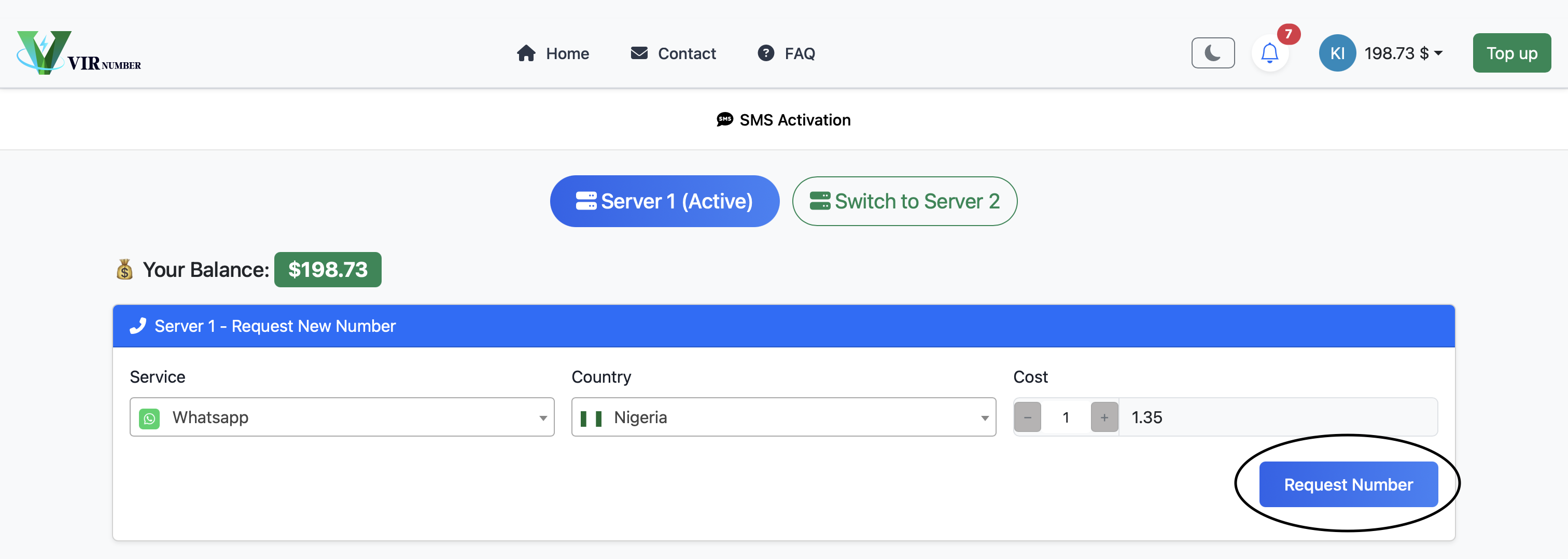
Task: Click the KI user avatar
Action: coord(1337,53)
